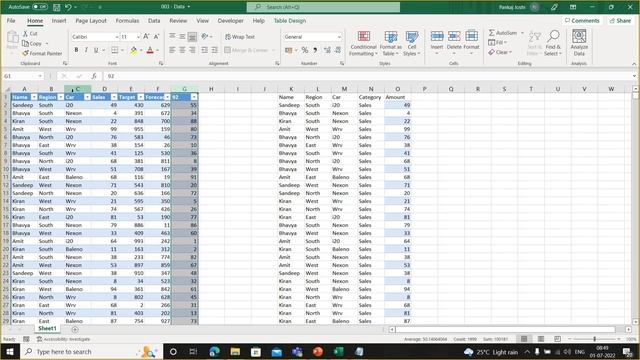This screenshot has width=640, height=360.
Task: Click the Clear eraser icon
Action: [491, 52]
